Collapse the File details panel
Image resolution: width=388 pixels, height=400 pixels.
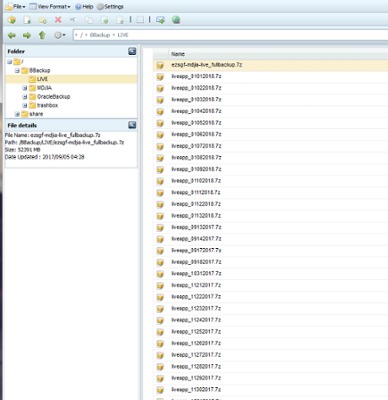[x=132, y=125]
